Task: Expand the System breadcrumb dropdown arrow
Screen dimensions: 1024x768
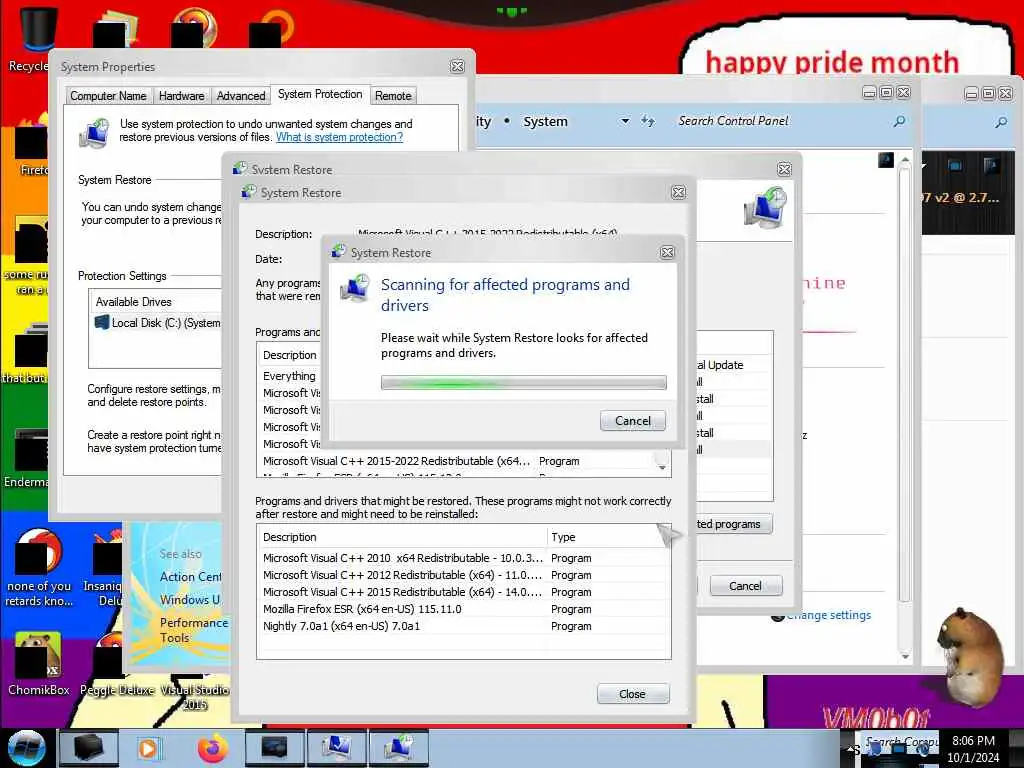Action: (625, 121)
